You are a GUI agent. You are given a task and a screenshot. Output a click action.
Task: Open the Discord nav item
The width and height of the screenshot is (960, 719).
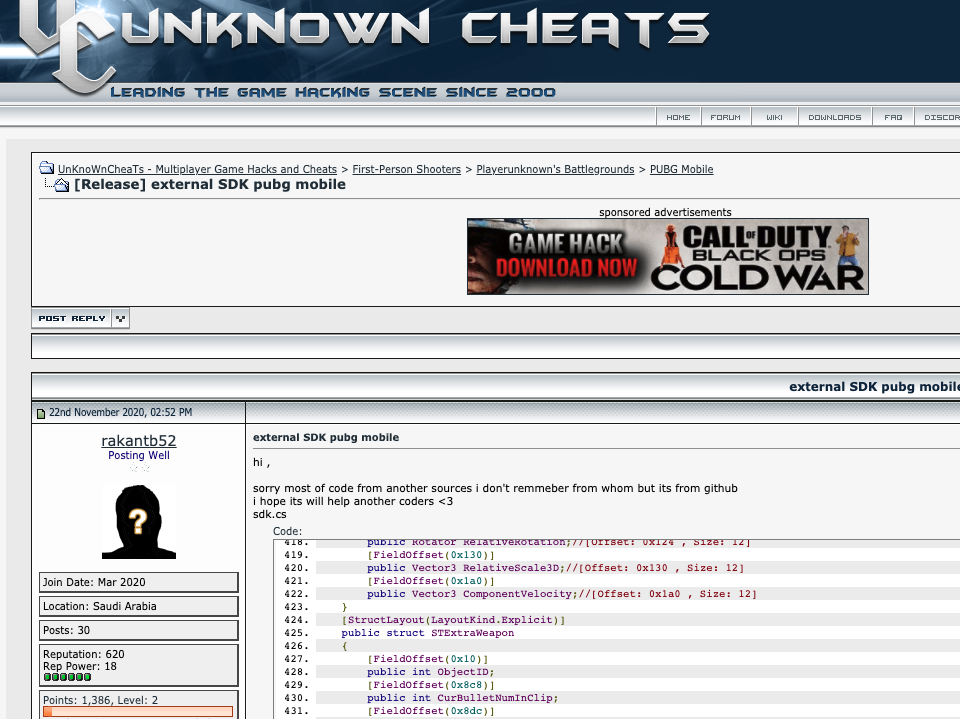click(x=938, y=117)
